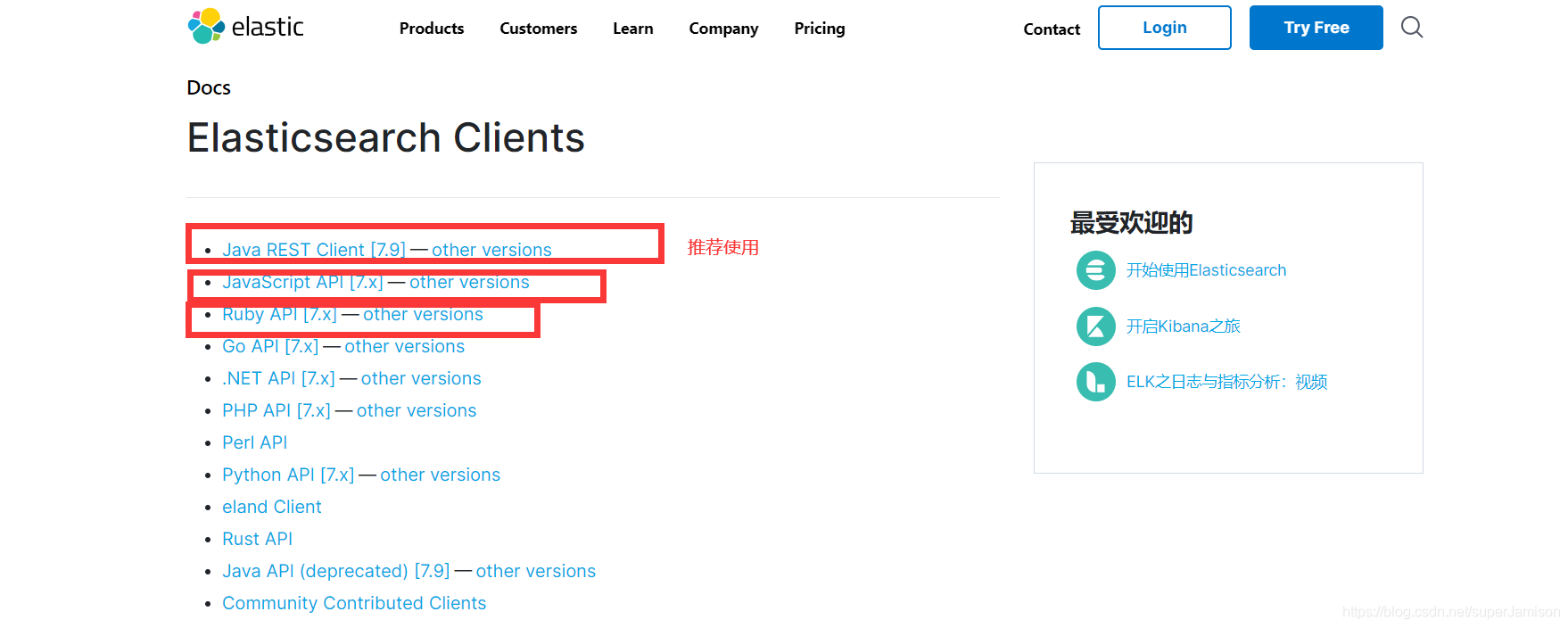Viewport: 1568px width, 628px height.
Task: Go to Pricing page
Action: pos(820,29)
